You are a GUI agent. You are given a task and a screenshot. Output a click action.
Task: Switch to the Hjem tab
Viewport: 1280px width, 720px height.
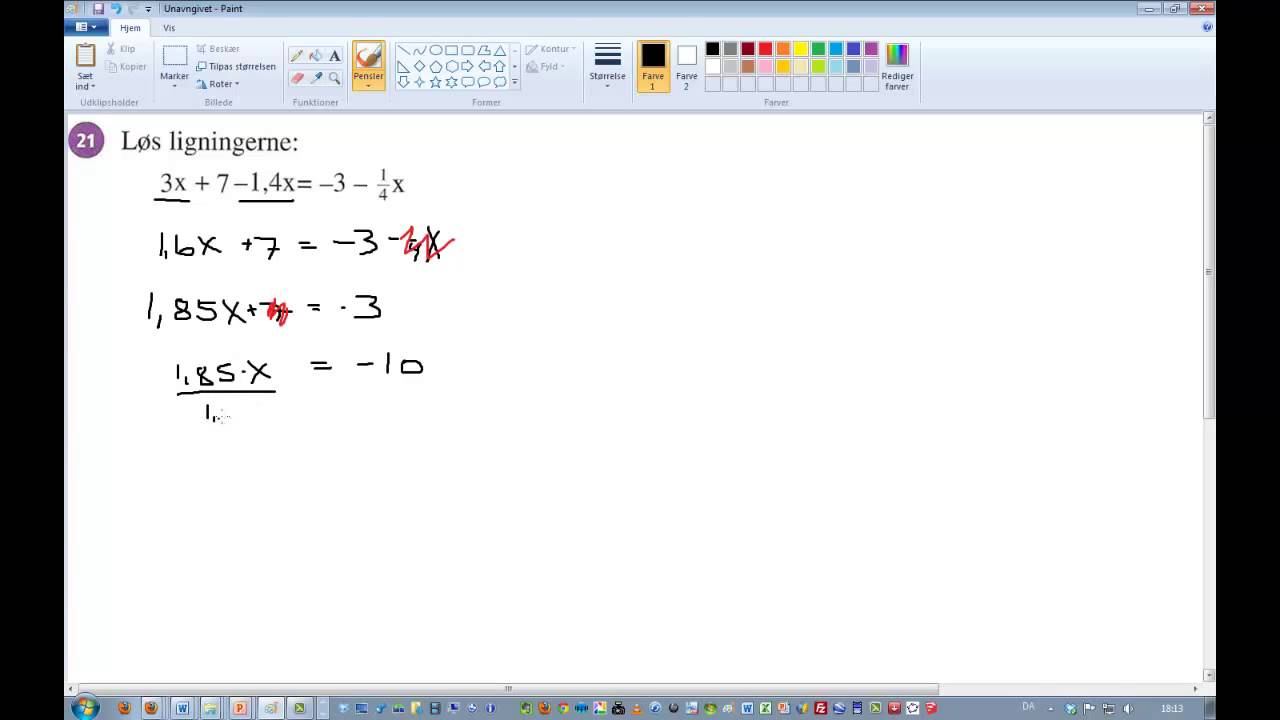point(130,28)
